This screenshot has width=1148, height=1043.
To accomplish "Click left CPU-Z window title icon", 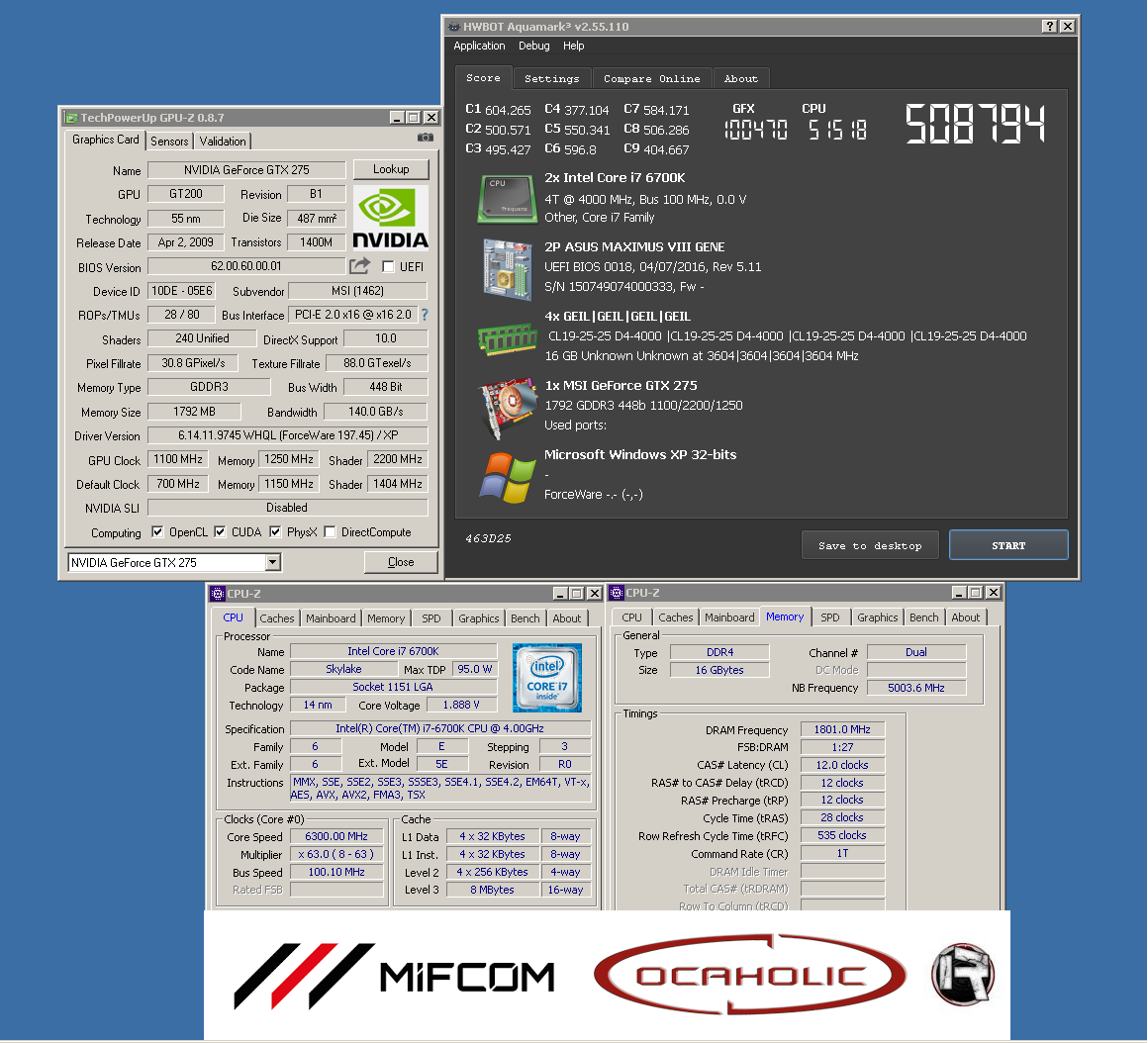I will point(218,594).
